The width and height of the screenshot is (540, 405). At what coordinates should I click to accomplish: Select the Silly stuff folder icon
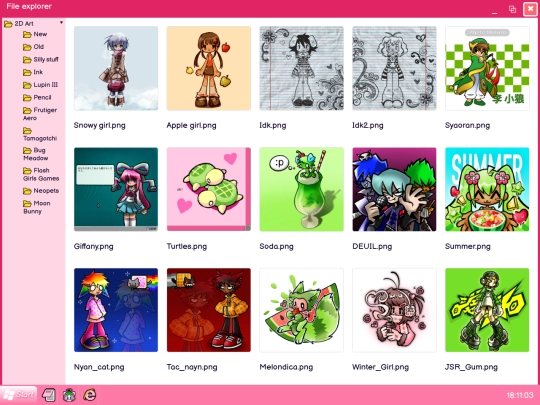[x=27, y=60]
